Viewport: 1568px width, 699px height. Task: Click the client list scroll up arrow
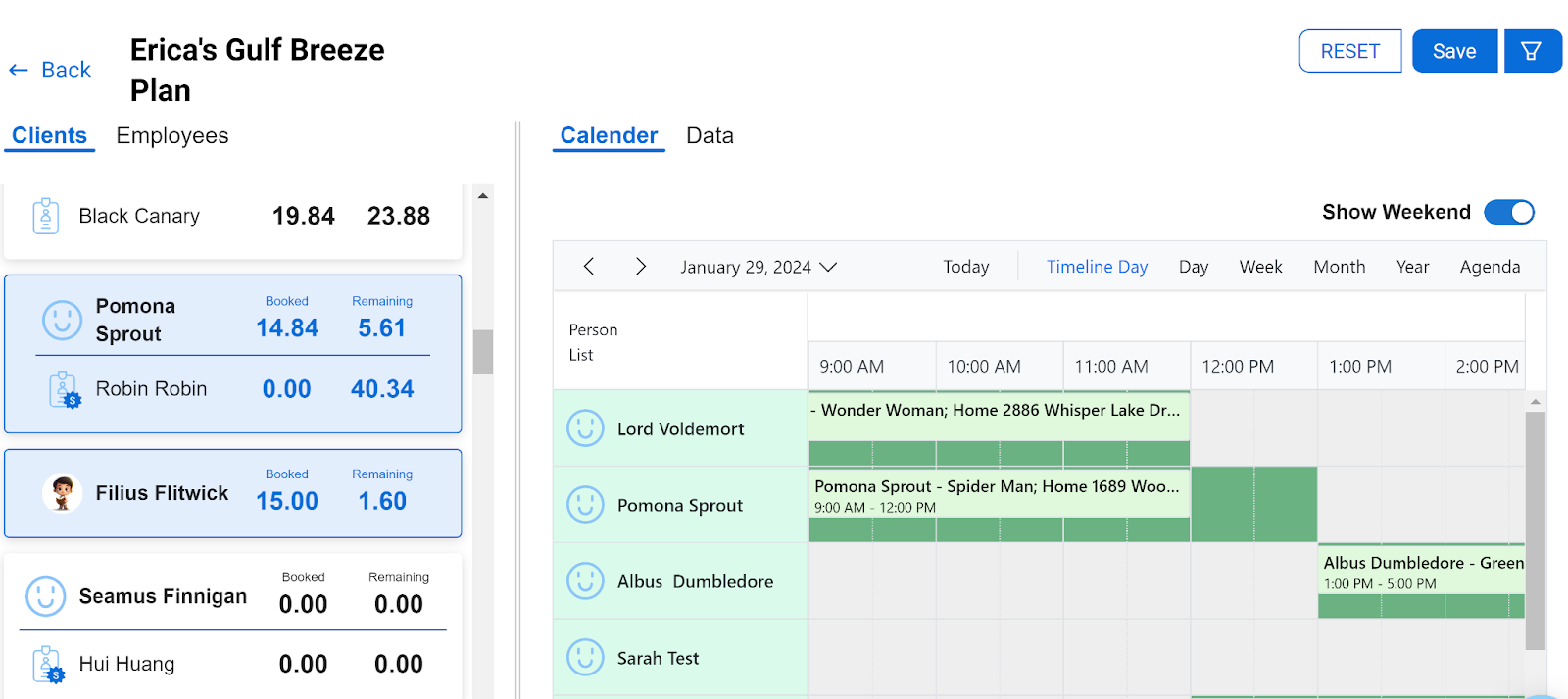click(483, 196)
